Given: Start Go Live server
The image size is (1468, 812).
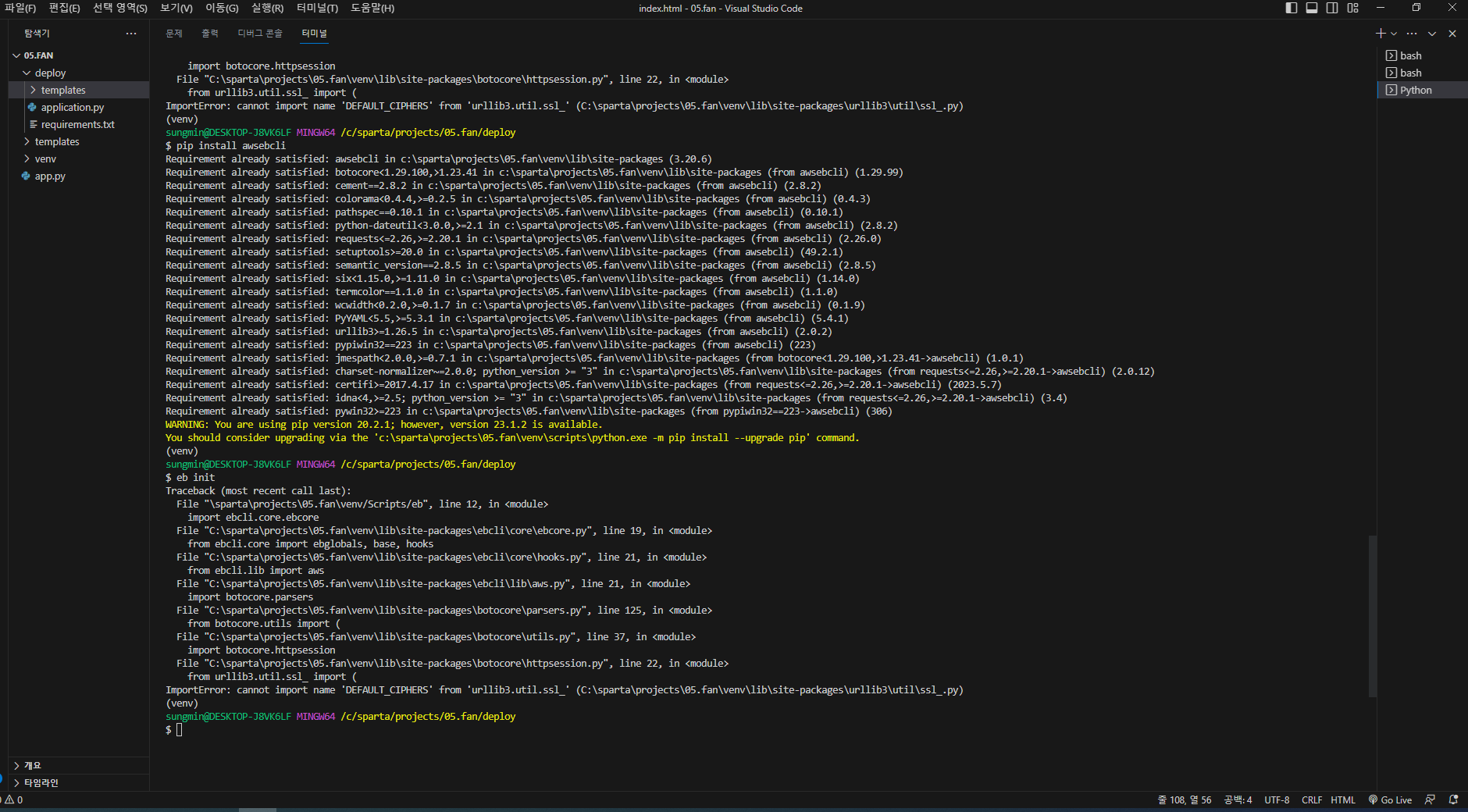Looking at the screenshot, I should coord(1390,800).
